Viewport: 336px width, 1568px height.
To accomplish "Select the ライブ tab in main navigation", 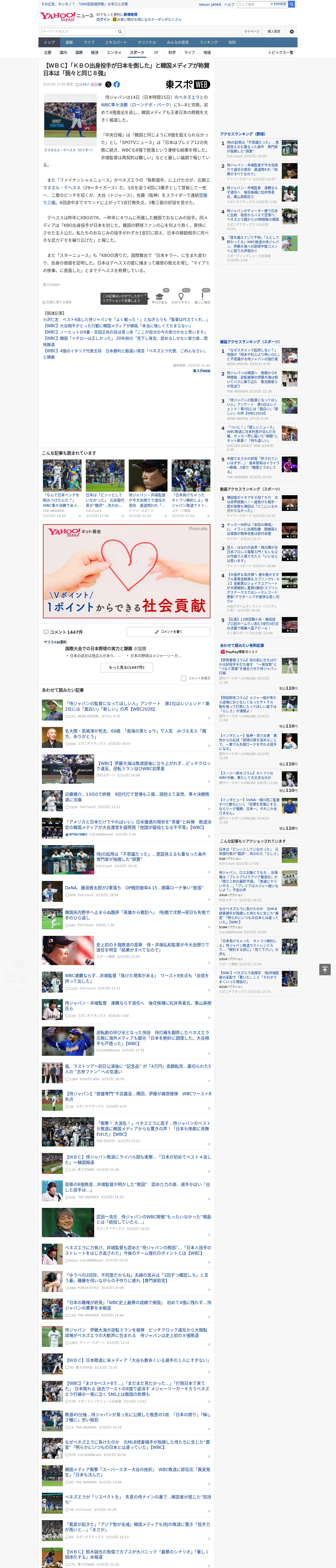I will point(89,43).
